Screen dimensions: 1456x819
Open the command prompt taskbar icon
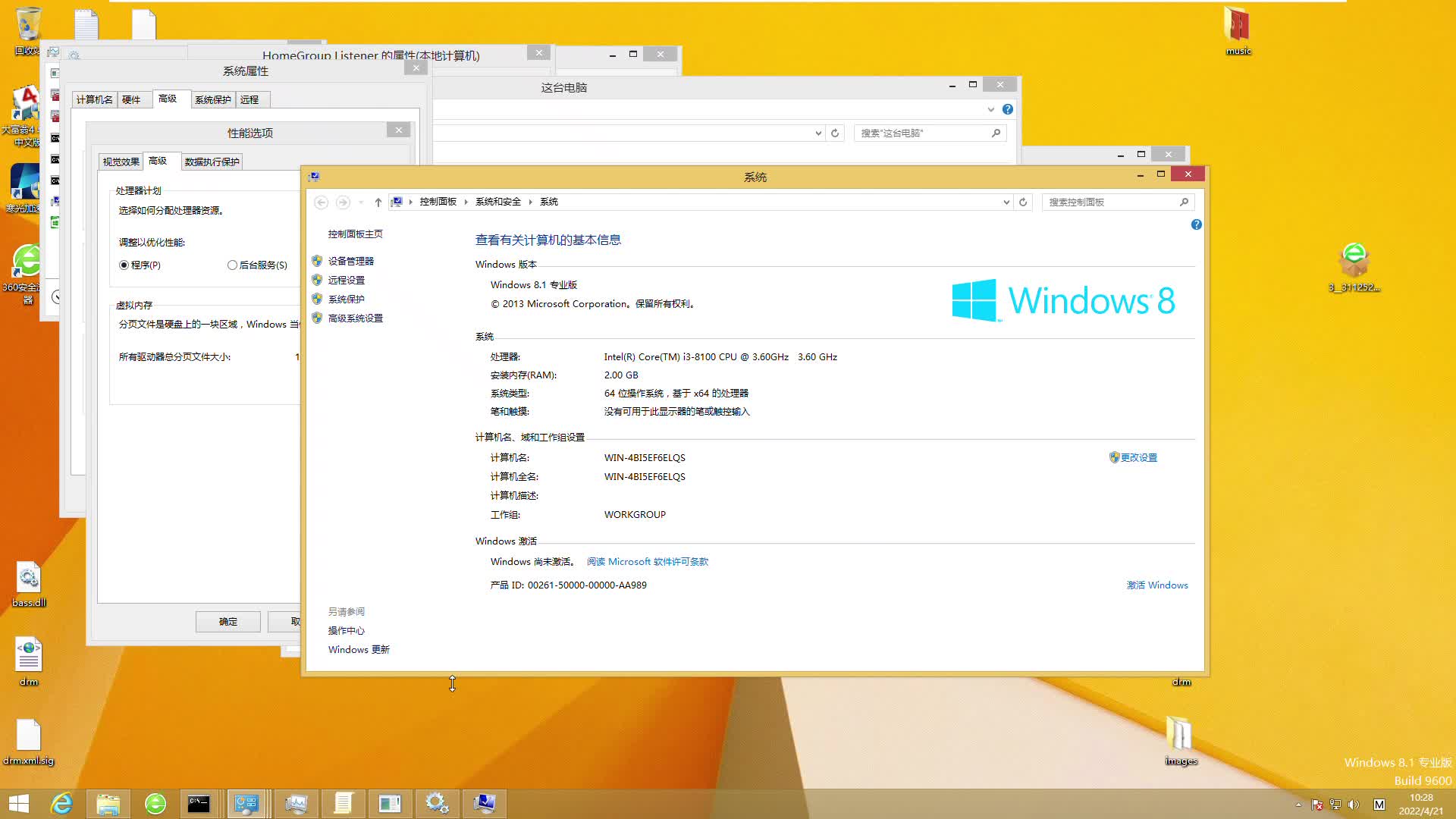pos(199,803)
